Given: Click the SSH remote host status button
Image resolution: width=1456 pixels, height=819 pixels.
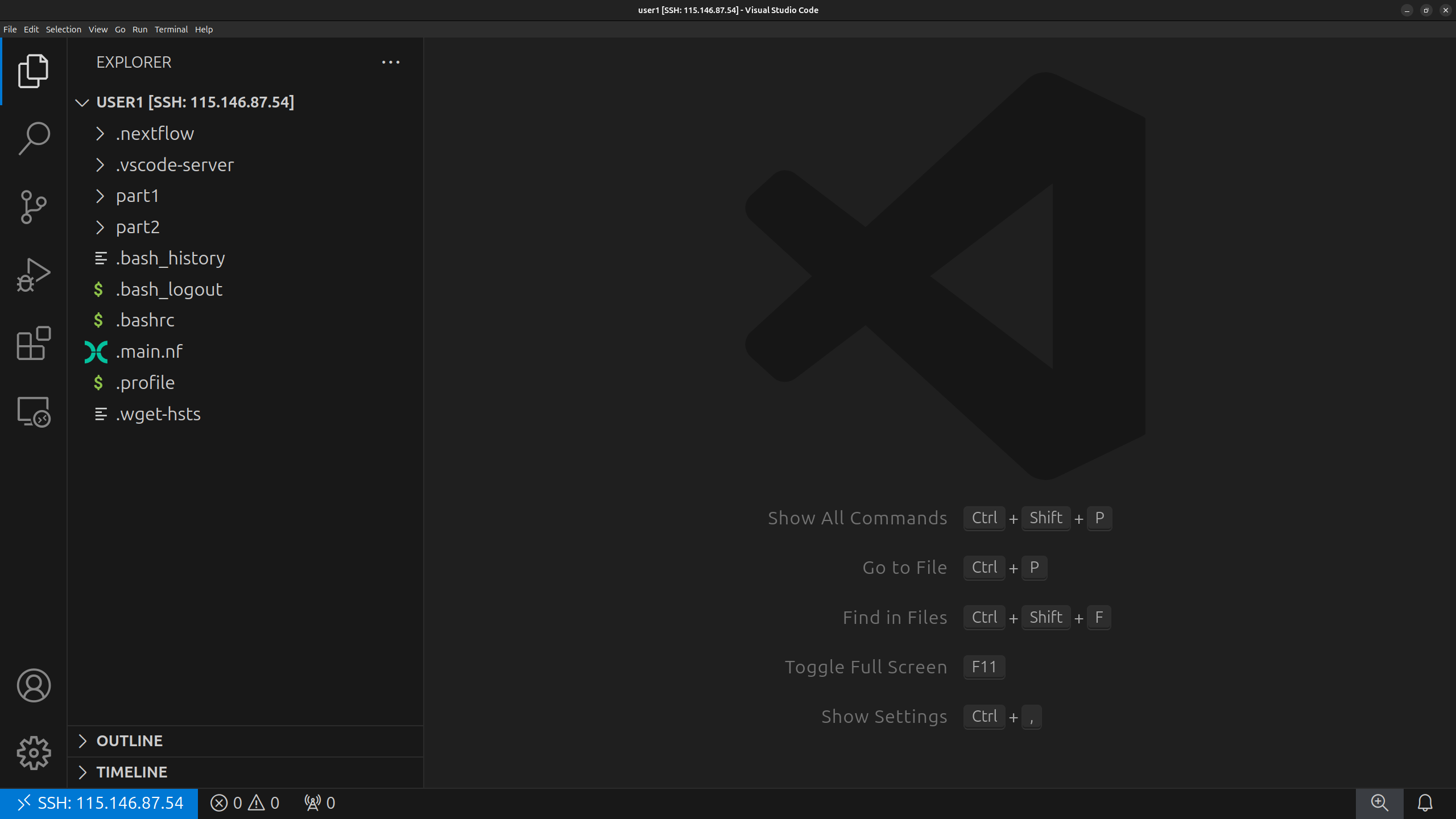Looking at the screenshot, I should coord(100,803).
